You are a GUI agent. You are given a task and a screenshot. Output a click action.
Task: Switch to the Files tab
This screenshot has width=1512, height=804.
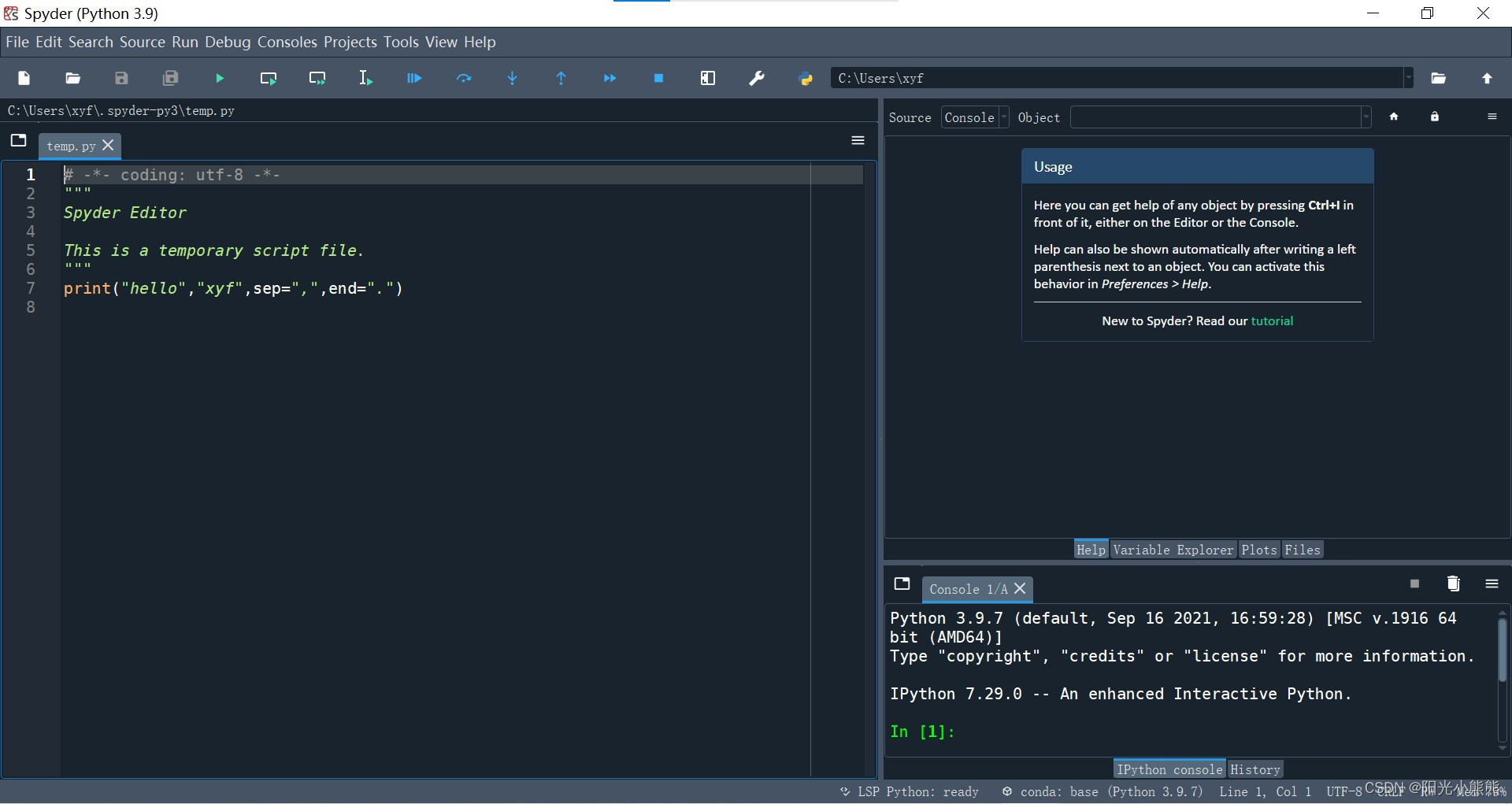[x=1303, y=550]
